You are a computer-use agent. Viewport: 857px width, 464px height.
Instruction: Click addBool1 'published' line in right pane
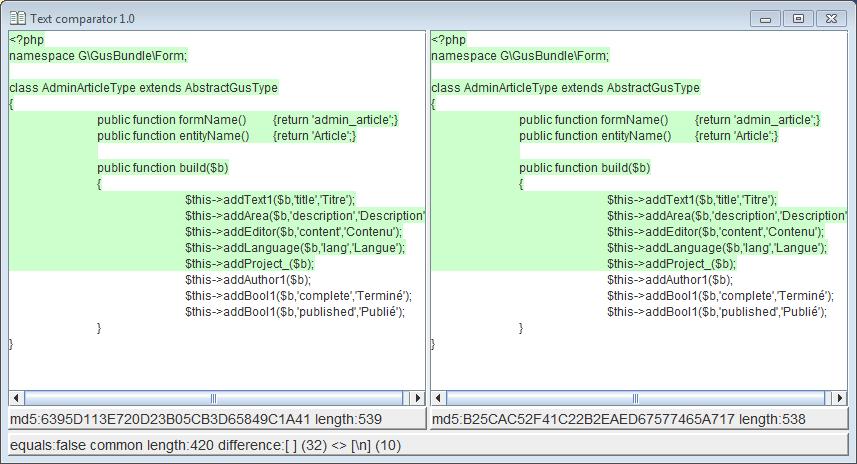(x=717, y=312)
